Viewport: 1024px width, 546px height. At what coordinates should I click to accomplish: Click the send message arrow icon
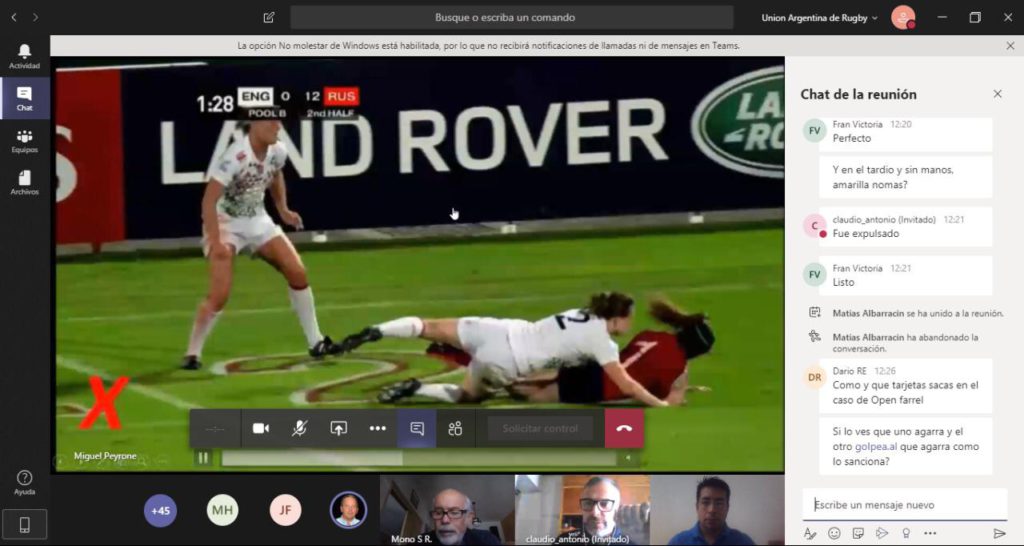click(999, 533)
